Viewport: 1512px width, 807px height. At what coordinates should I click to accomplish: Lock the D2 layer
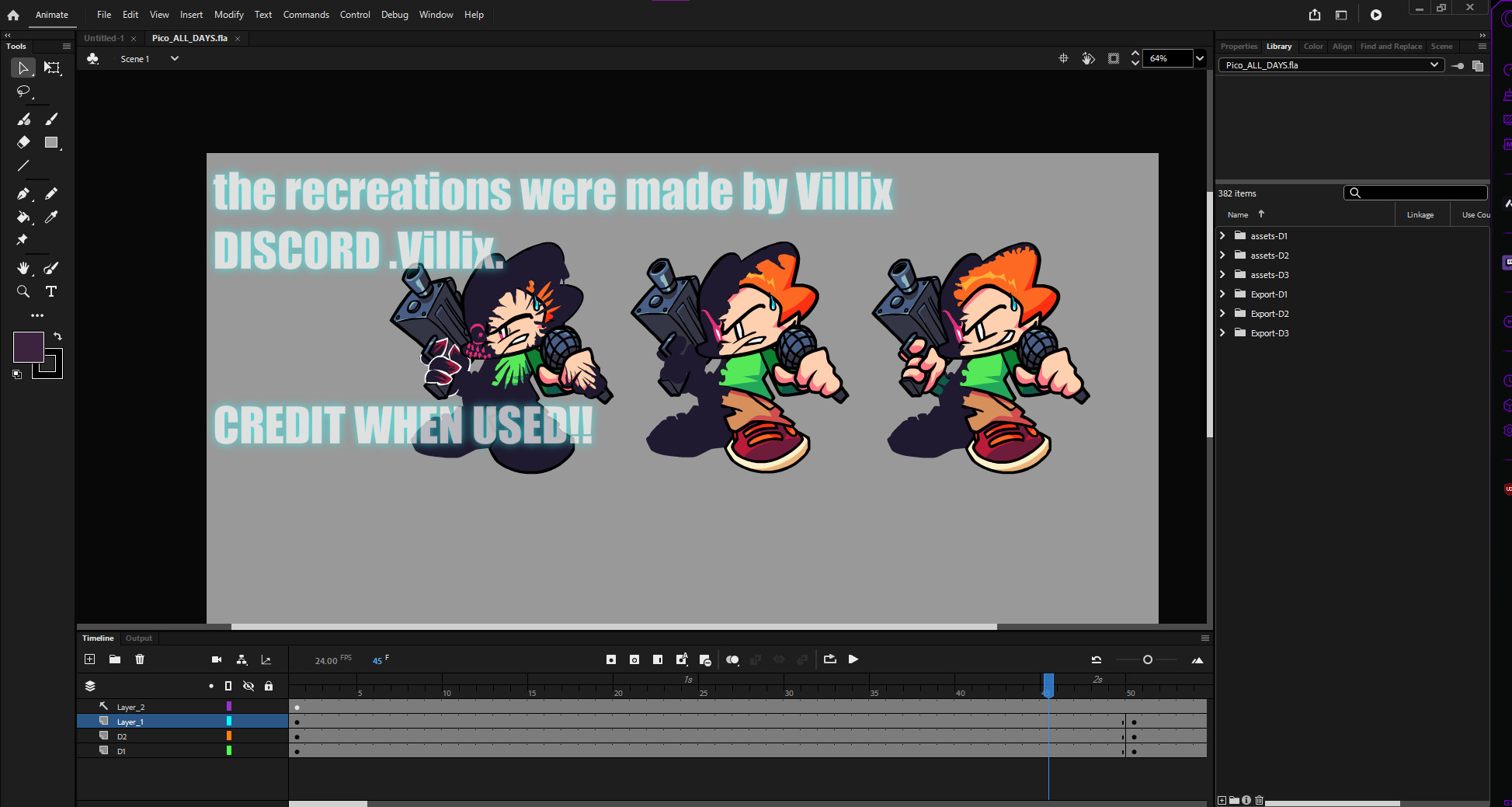click(269, 736)
